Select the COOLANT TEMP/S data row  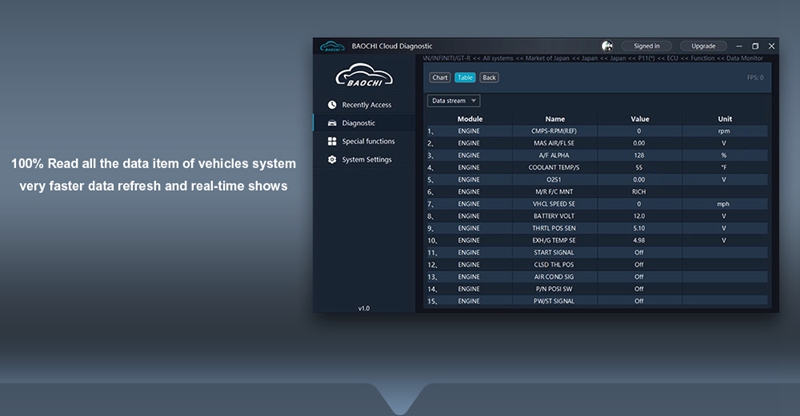pyautogui.click(x=555, y=167)
